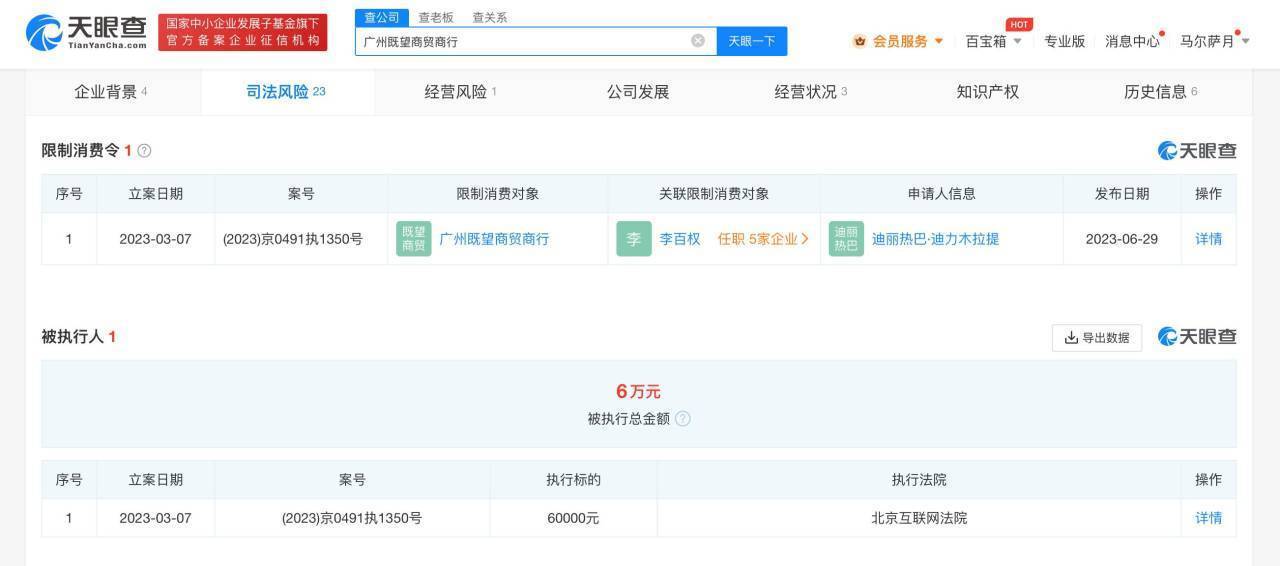Click 李 avatar icon for 李百权

[633, 239]
